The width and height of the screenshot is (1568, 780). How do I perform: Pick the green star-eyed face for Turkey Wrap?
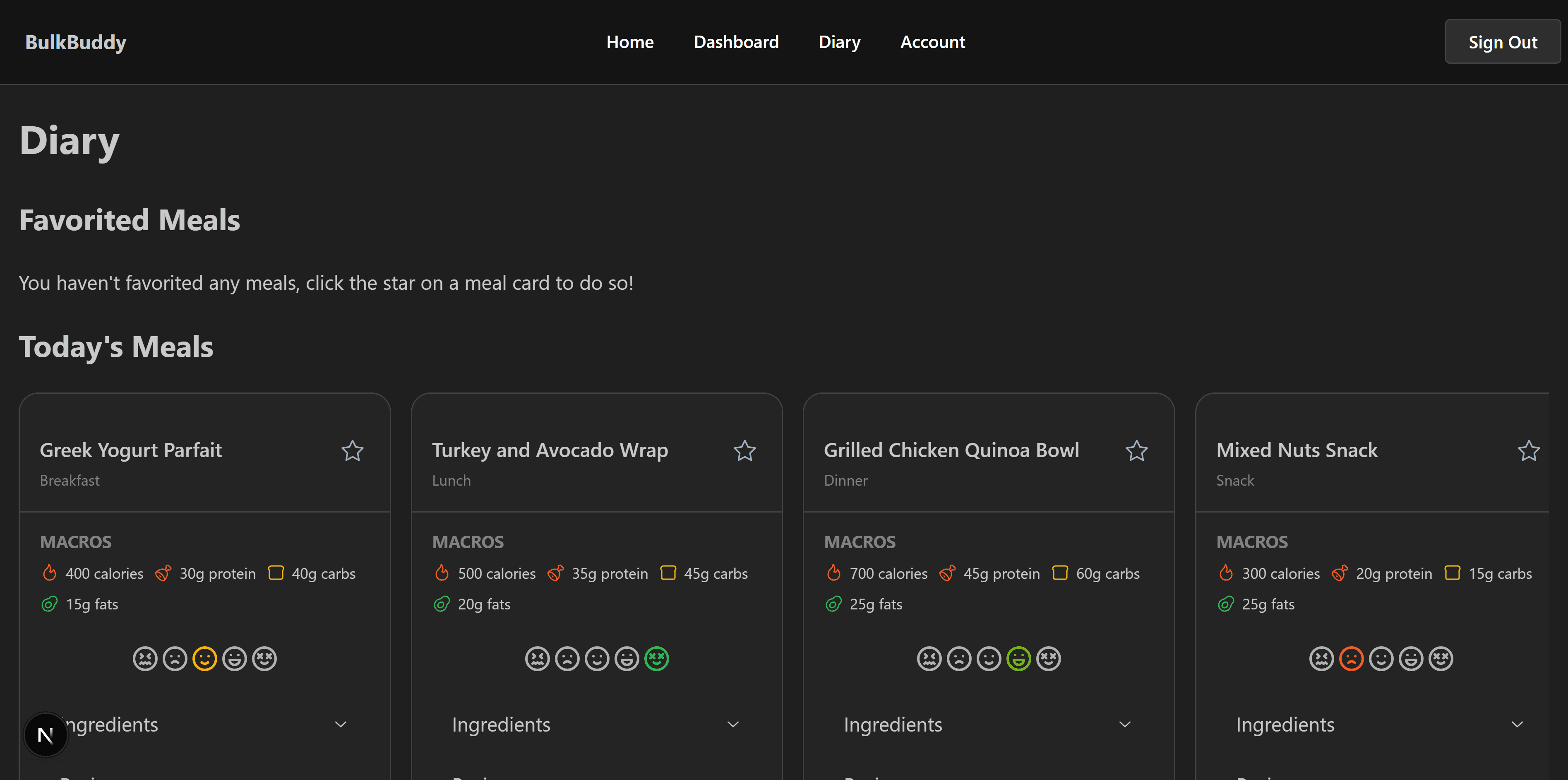tap(657, 658)
